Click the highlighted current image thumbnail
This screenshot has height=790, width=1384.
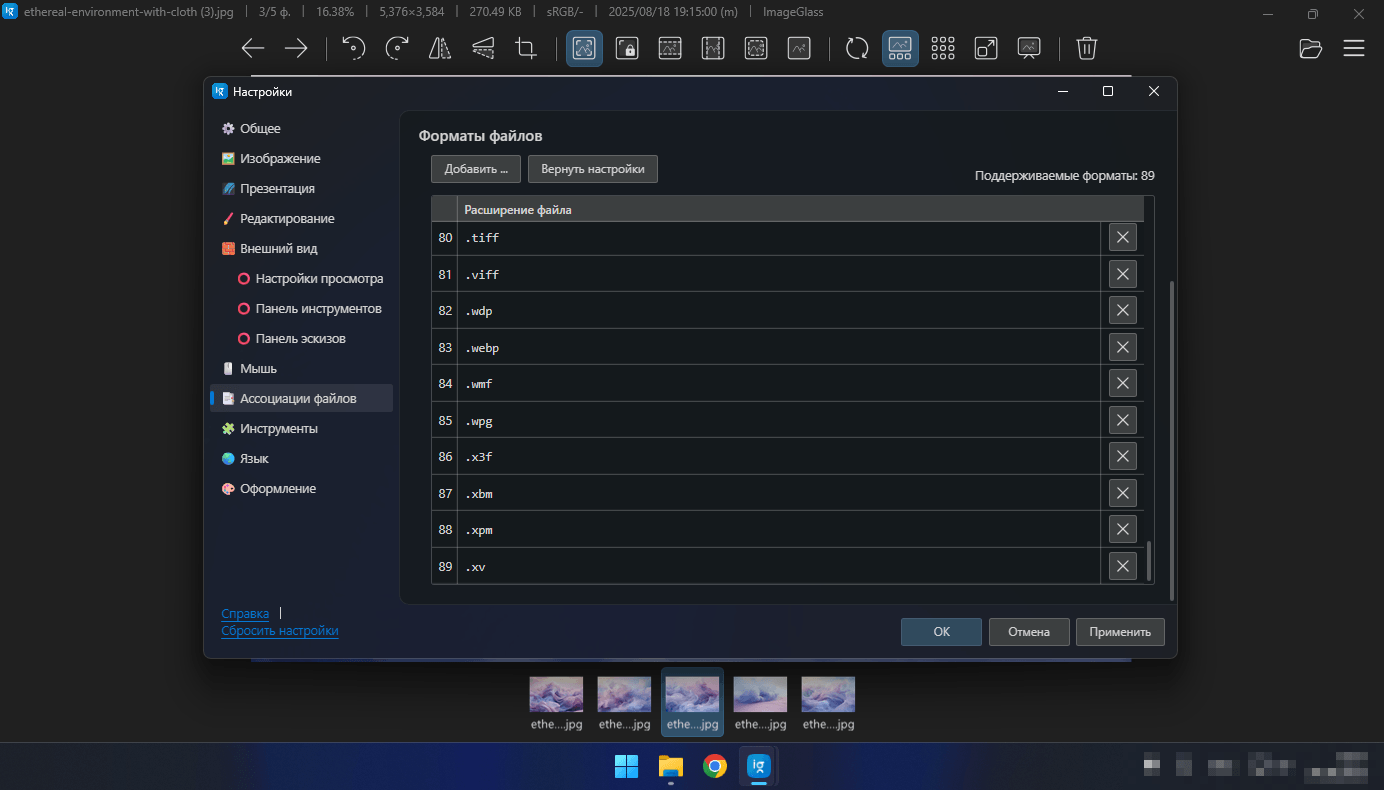(x=692, y=702)
